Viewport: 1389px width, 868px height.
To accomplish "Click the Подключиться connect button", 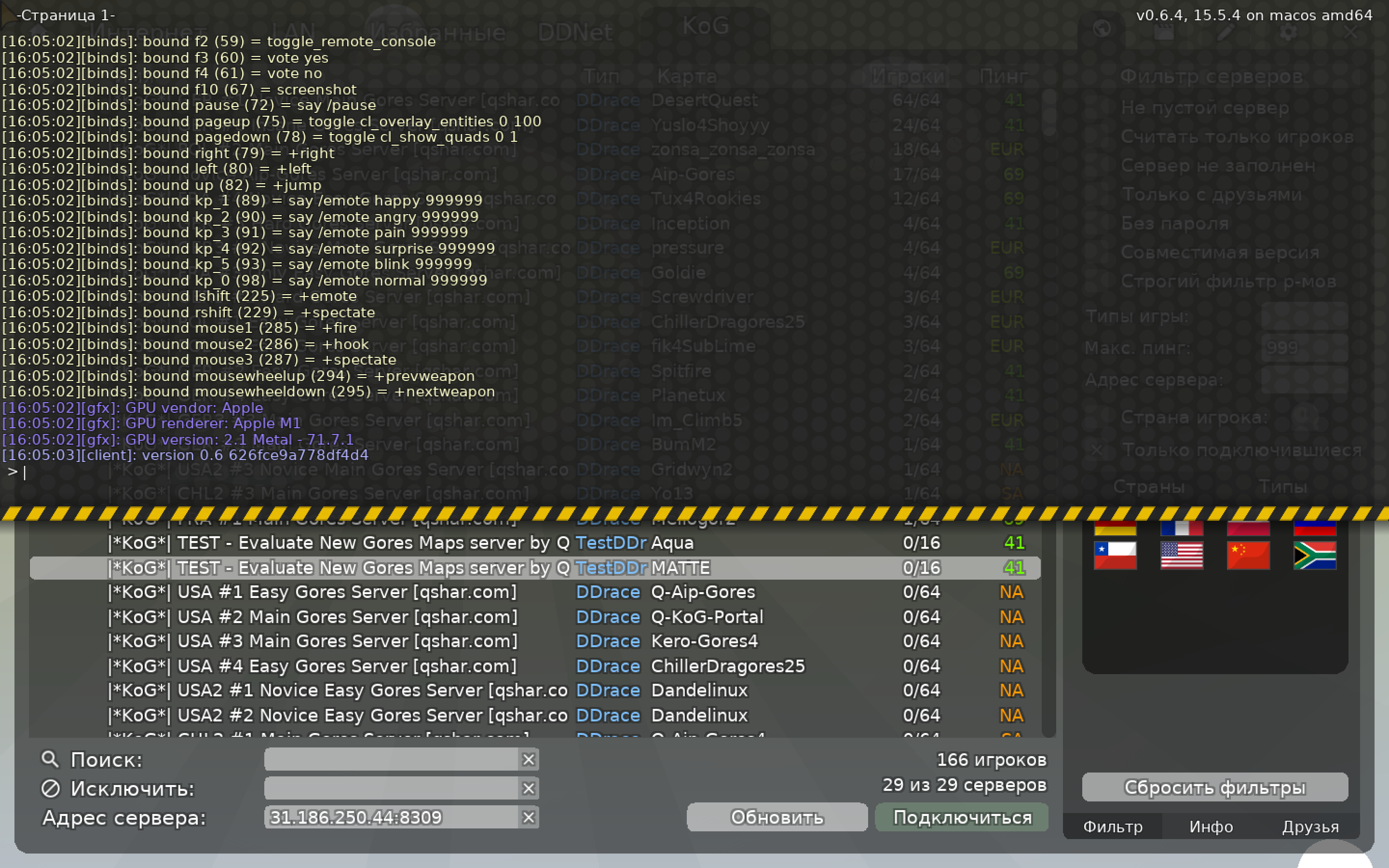I will pyautogui.click(x=962, y=817).
